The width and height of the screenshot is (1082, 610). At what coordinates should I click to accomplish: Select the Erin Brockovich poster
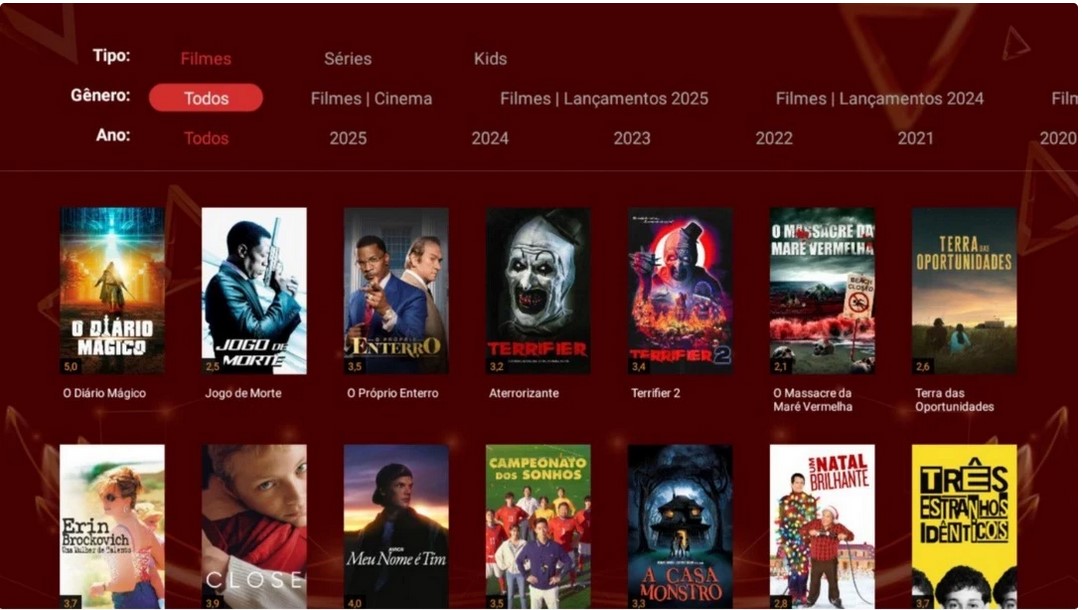112,525
